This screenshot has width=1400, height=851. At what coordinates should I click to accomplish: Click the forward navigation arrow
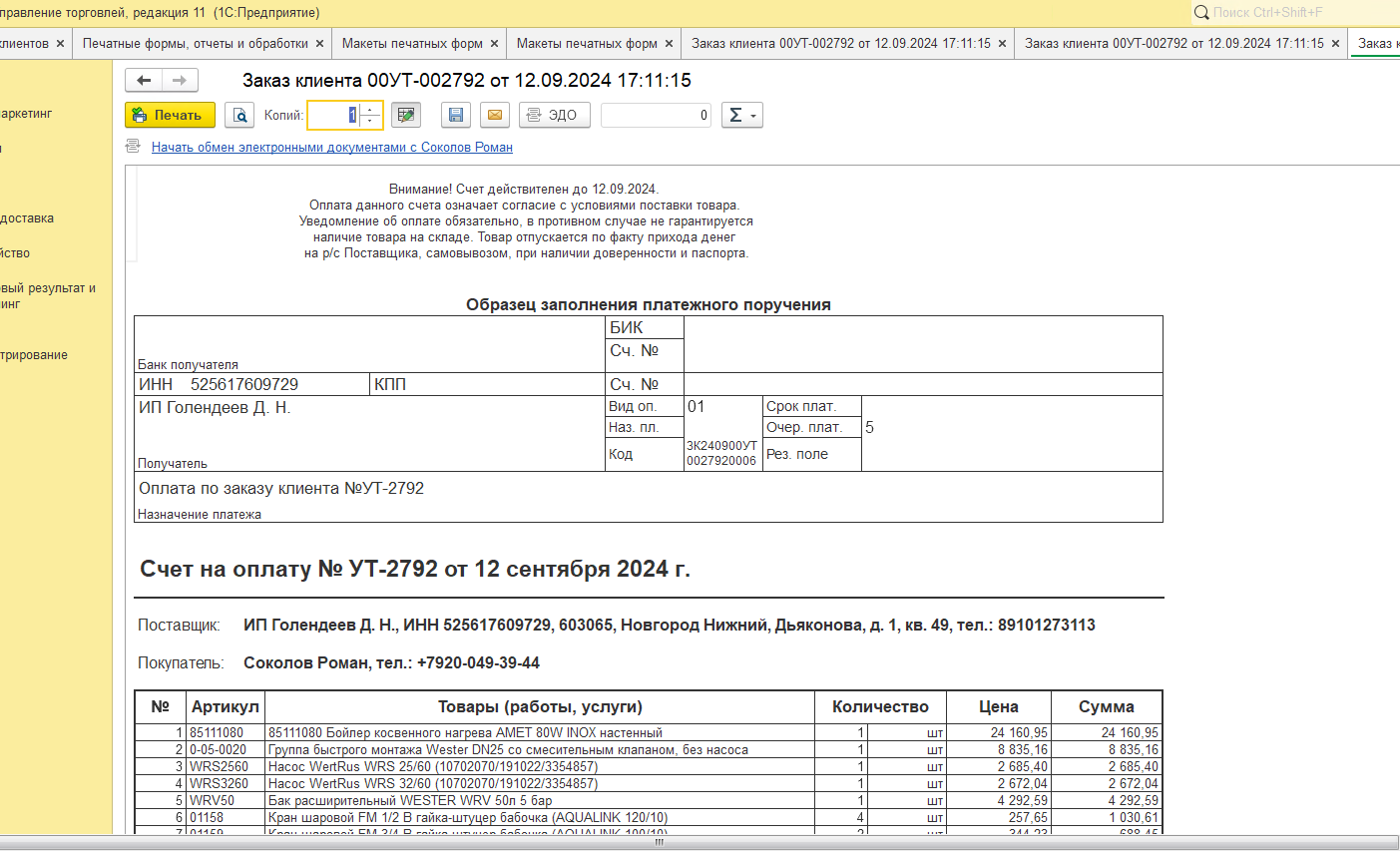[x=180, y=80]
